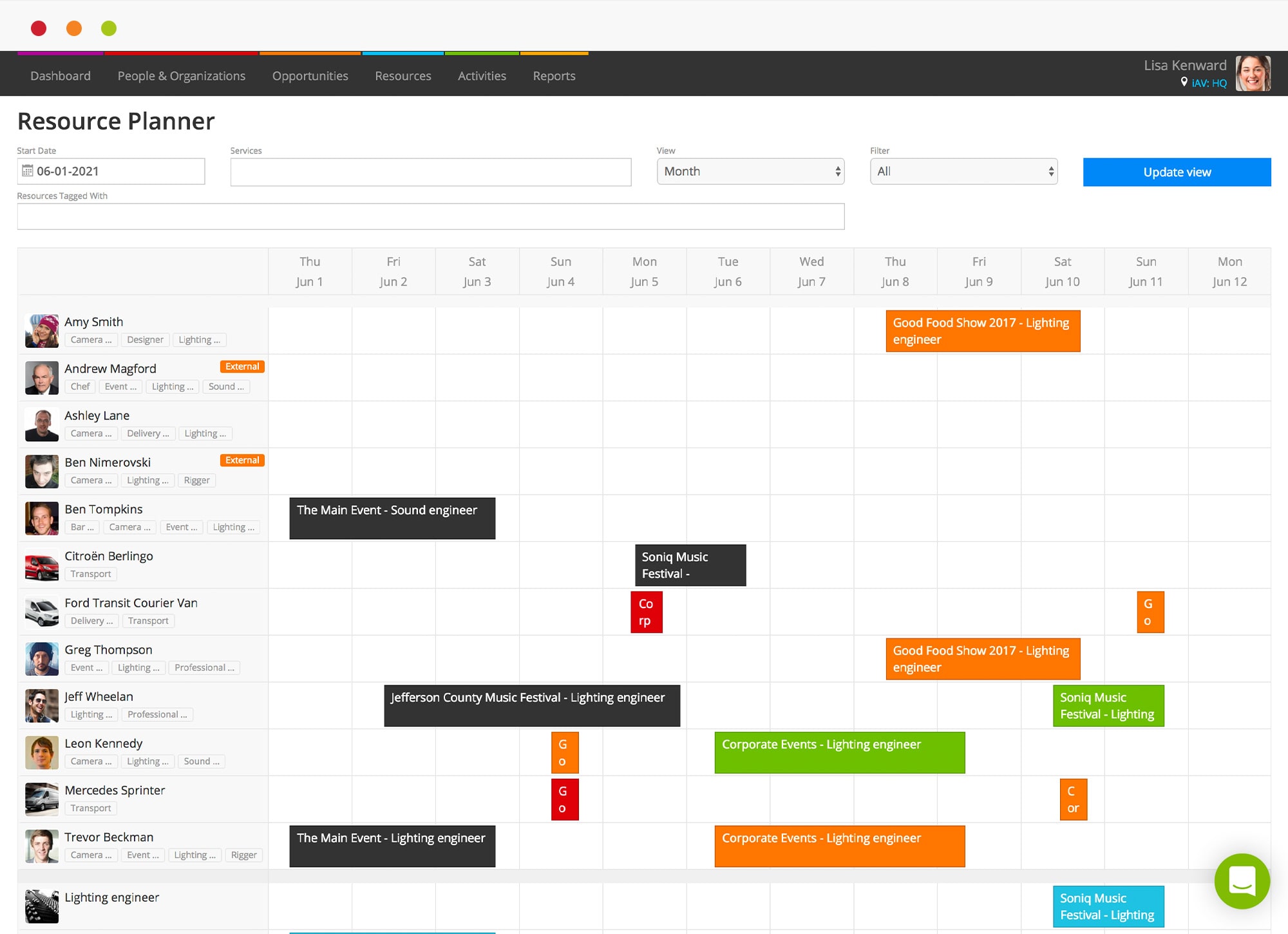Select Month from the View dropdown

click(x=750, y=170)
